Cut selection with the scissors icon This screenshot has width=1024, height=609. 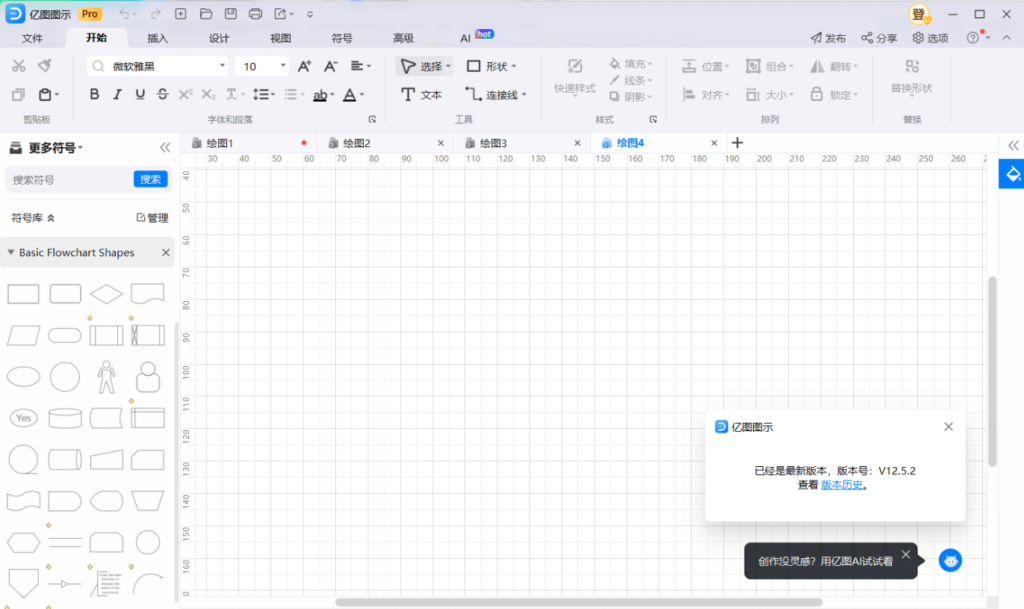coord(18,65)
